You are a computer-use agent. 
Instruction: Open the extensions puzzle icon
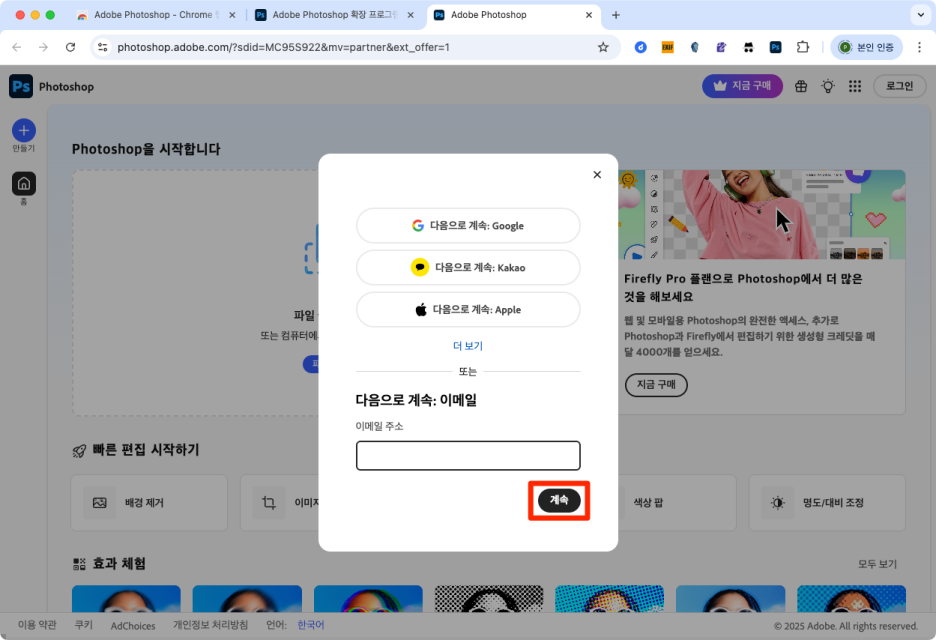point(803,47)
